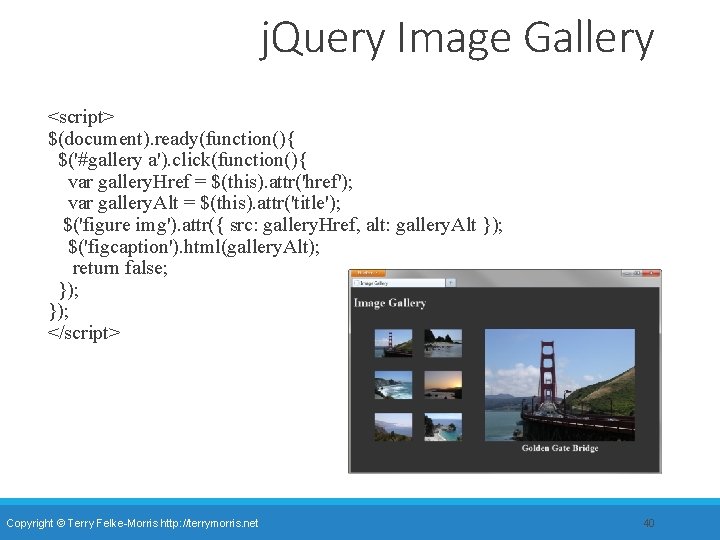720x540 pixels.
Task: Click the misty hillside coast thumbnail
Action: [x=393, y=427]
